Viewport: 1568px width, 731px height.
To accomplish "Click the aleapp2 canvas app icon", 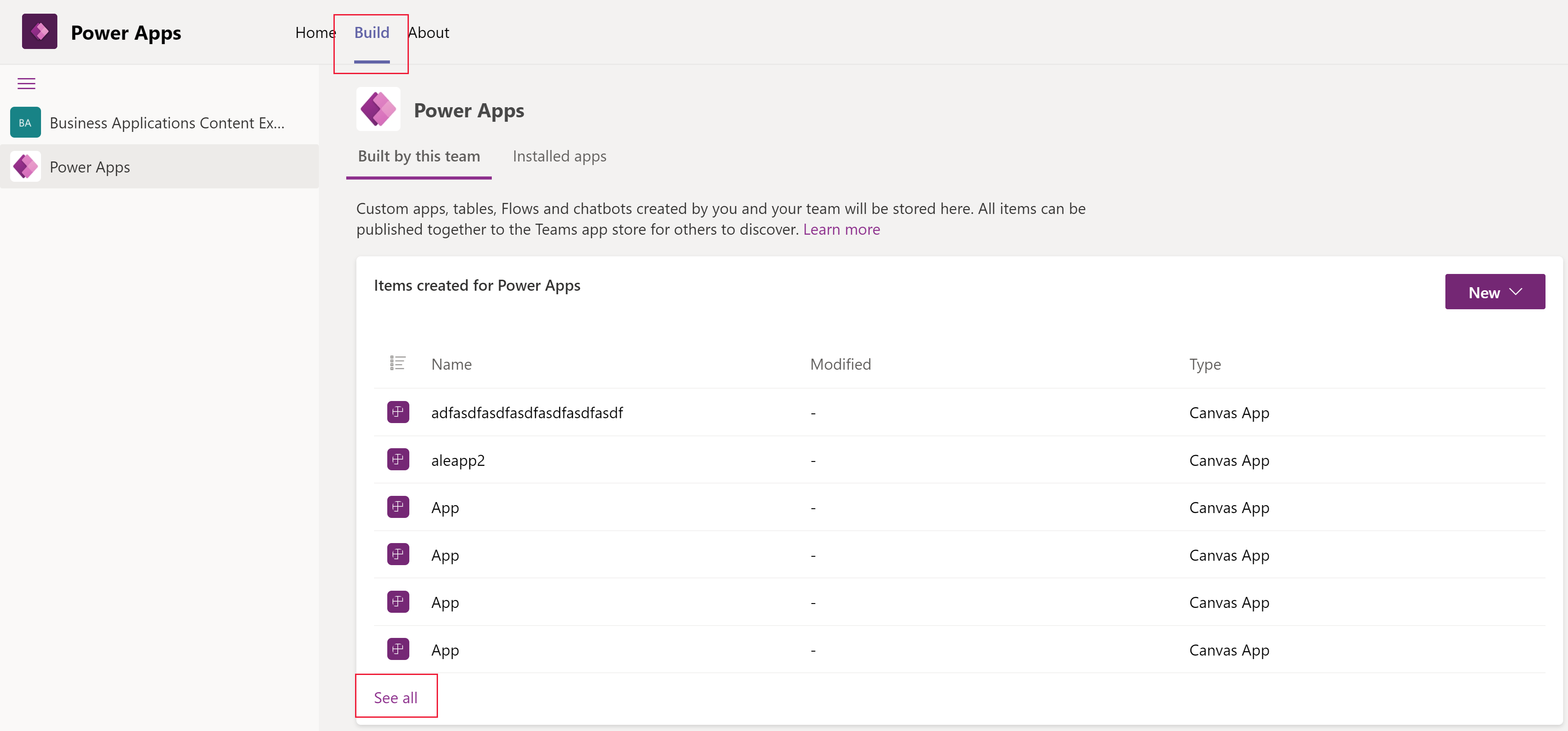I will pos(397,459).
